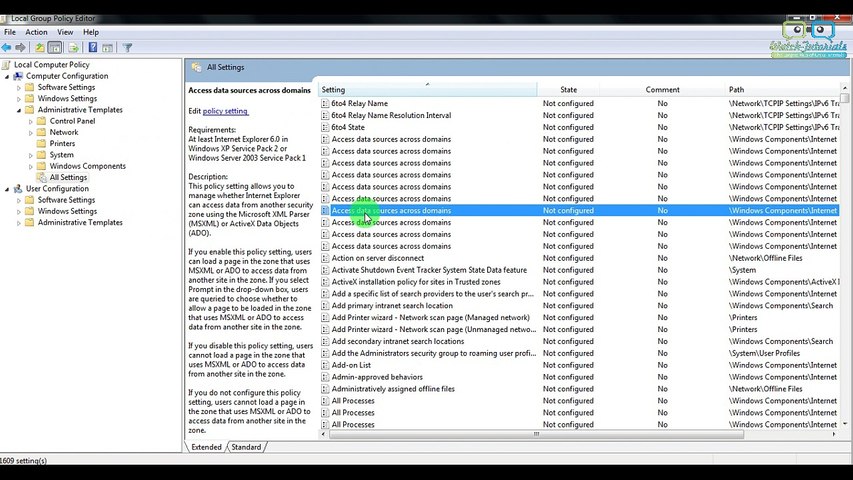Click the Export List toolbar icon
This screenshot has width=853, height=480.
pos(73,48)
